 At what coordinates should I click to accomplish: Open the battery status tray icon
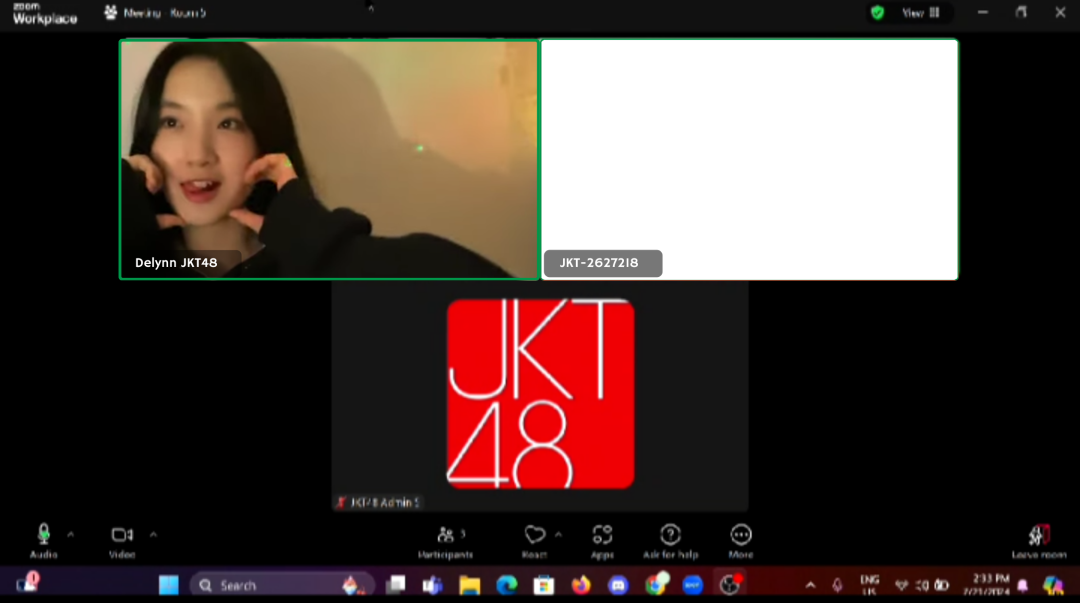click(942, 586)
